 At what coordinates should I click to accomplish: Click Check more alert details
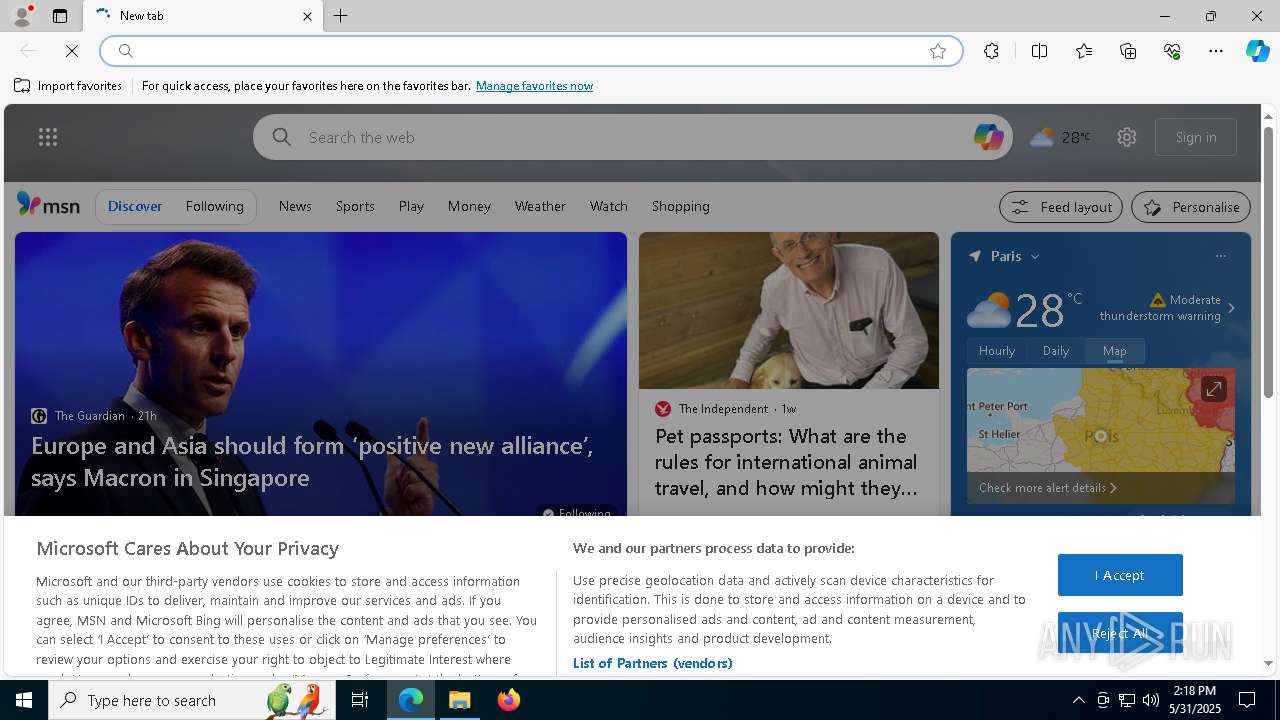pos(1047,488)
